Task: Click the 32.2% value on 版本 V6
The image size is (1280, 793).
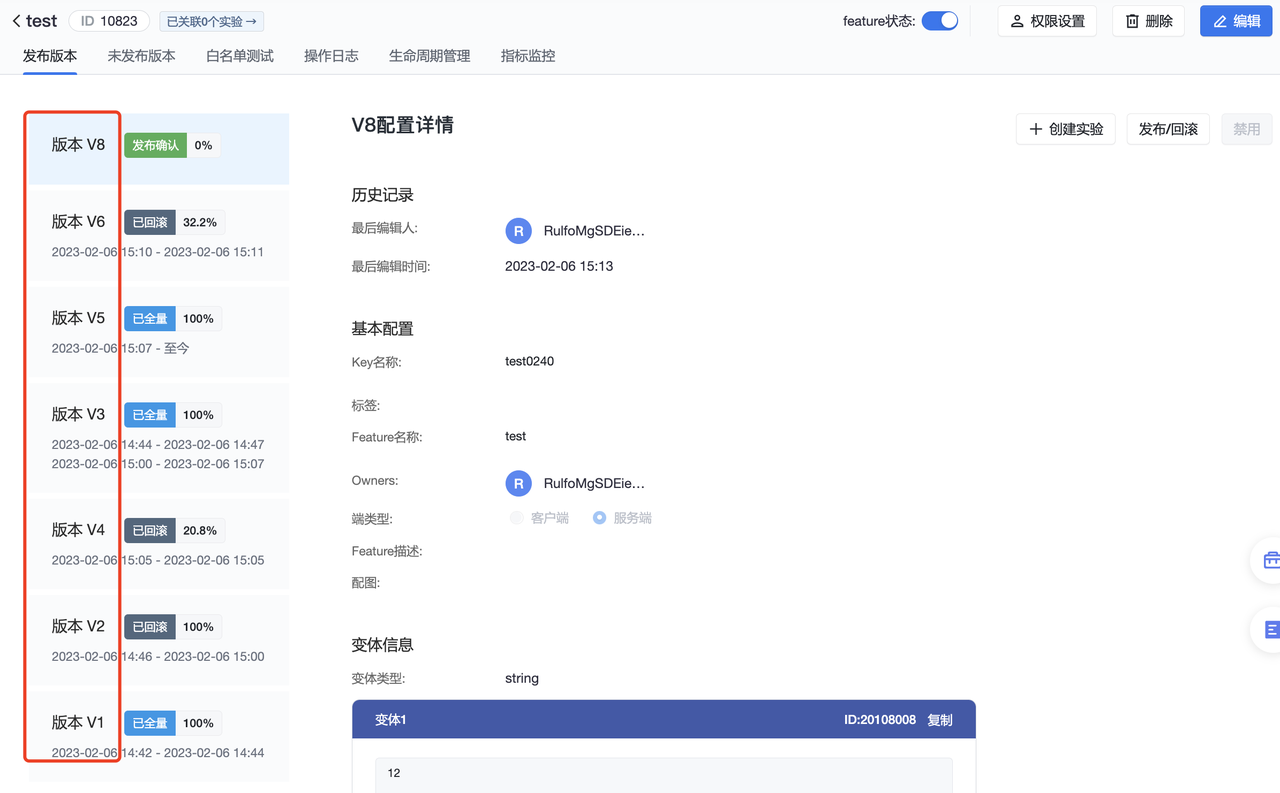Action: [200, 222]
